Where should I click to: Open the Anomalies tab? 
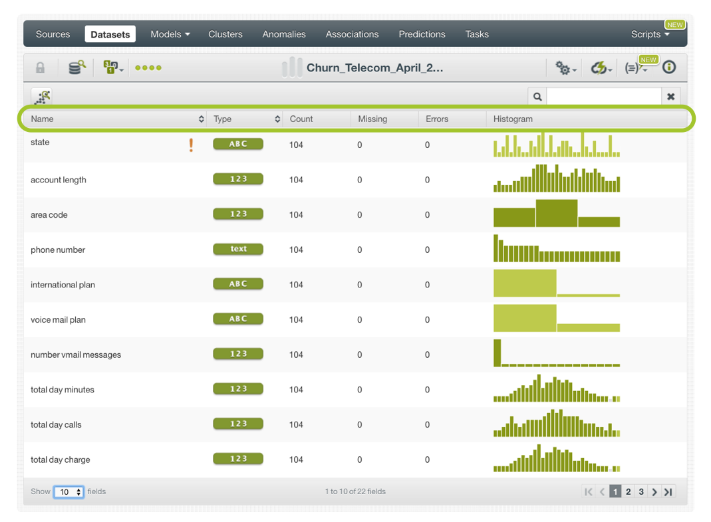(x=284, y=34)
